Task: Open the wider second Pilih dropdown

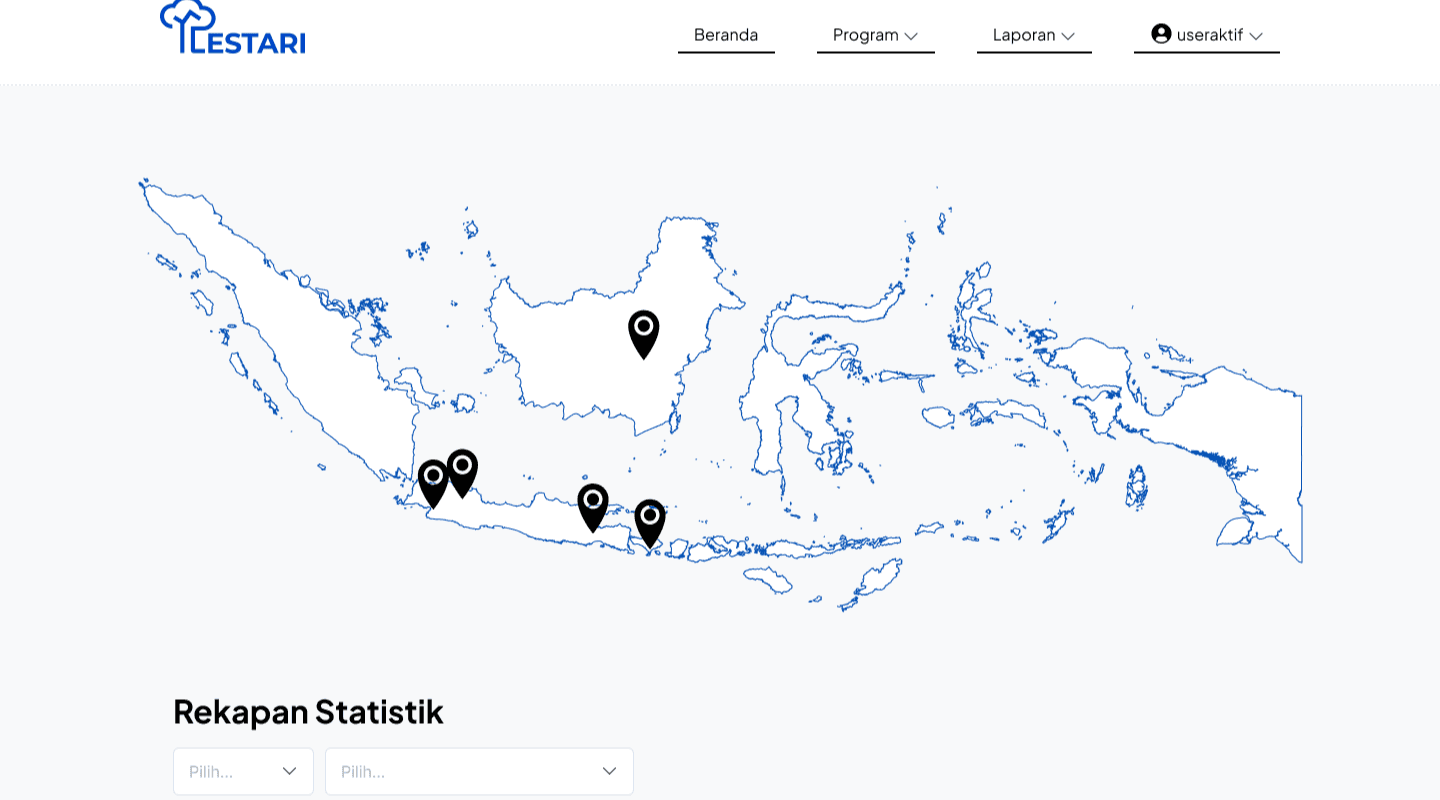Action: [479, 771]
